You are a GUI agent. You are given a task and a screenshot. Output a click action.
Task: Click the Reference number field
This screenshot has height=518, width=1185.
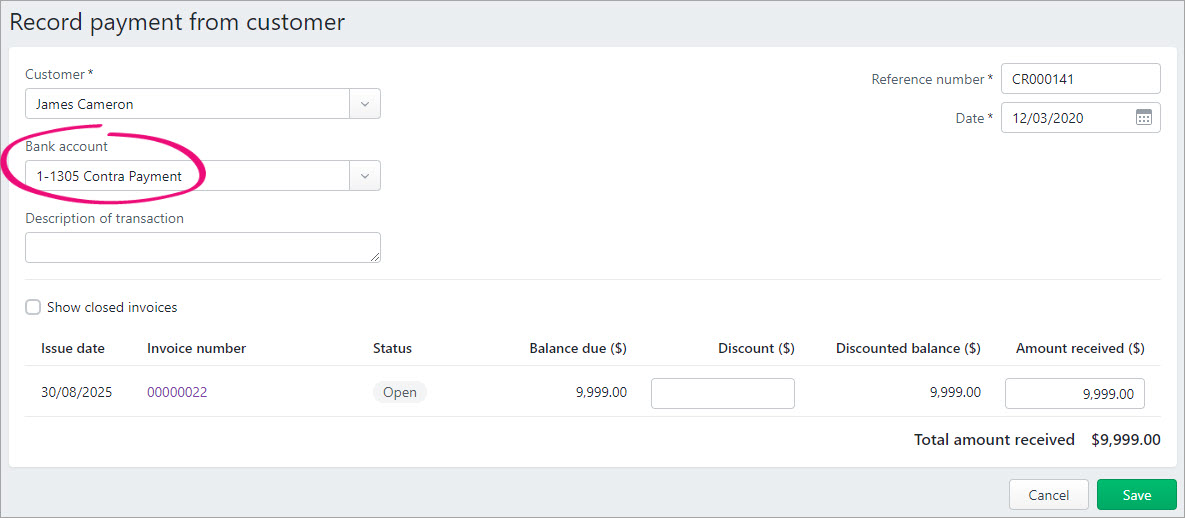1080,79
